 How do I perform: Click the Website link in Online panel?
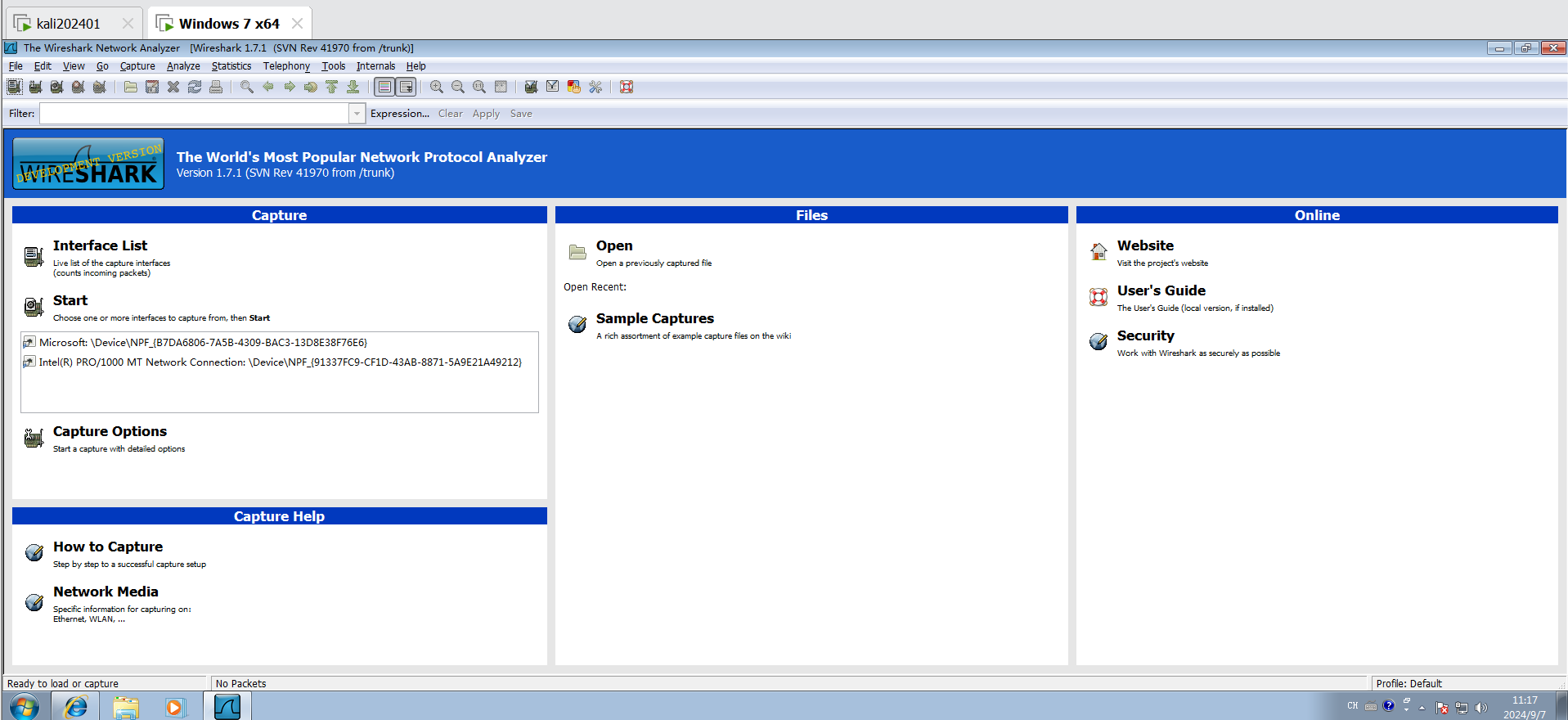click(1145, 245)
